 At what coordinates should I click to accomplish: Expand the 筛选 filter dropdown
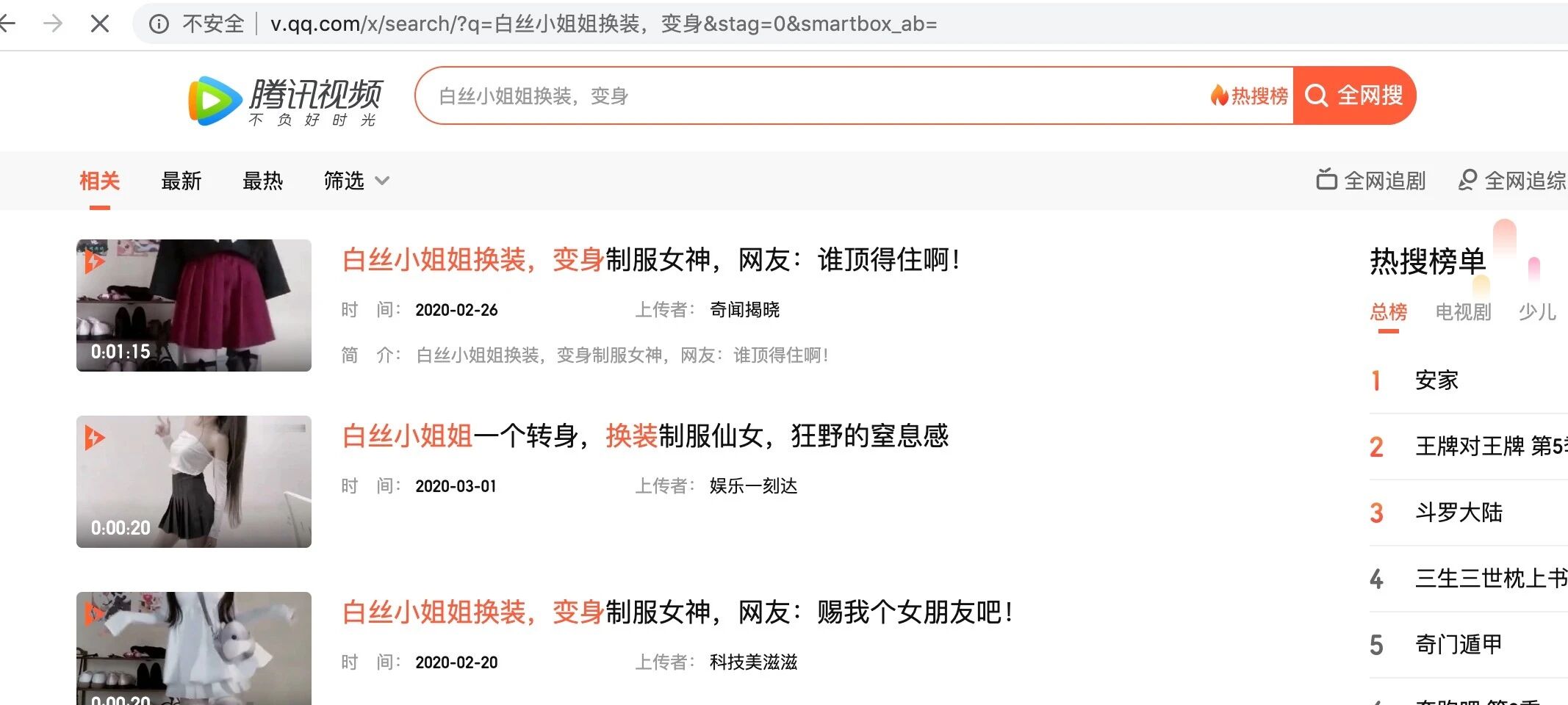pyautogui.click(x=356, y=181)
